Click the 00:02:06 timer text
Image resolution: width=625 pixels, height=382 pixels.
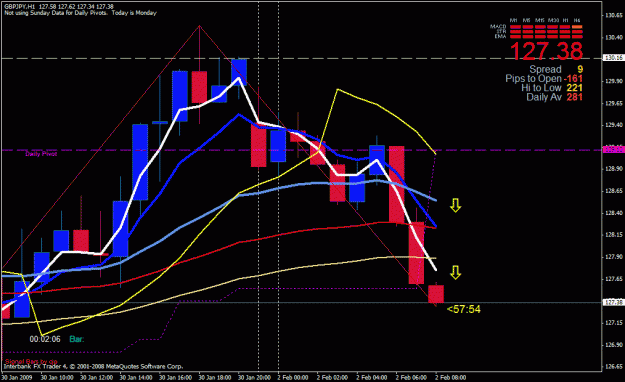coord(45,339)
